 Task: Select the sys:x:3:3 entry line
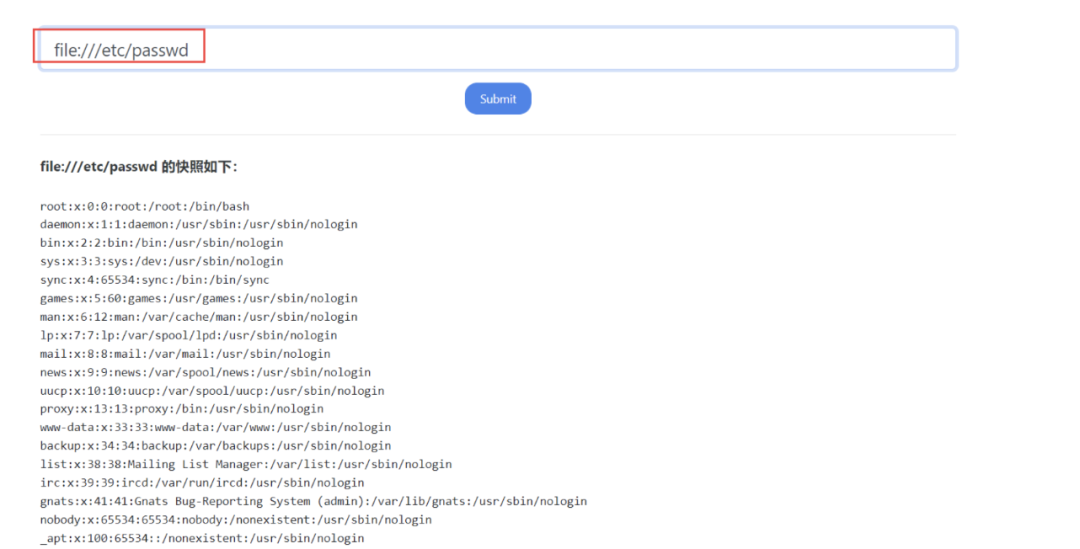coord(161,261)
